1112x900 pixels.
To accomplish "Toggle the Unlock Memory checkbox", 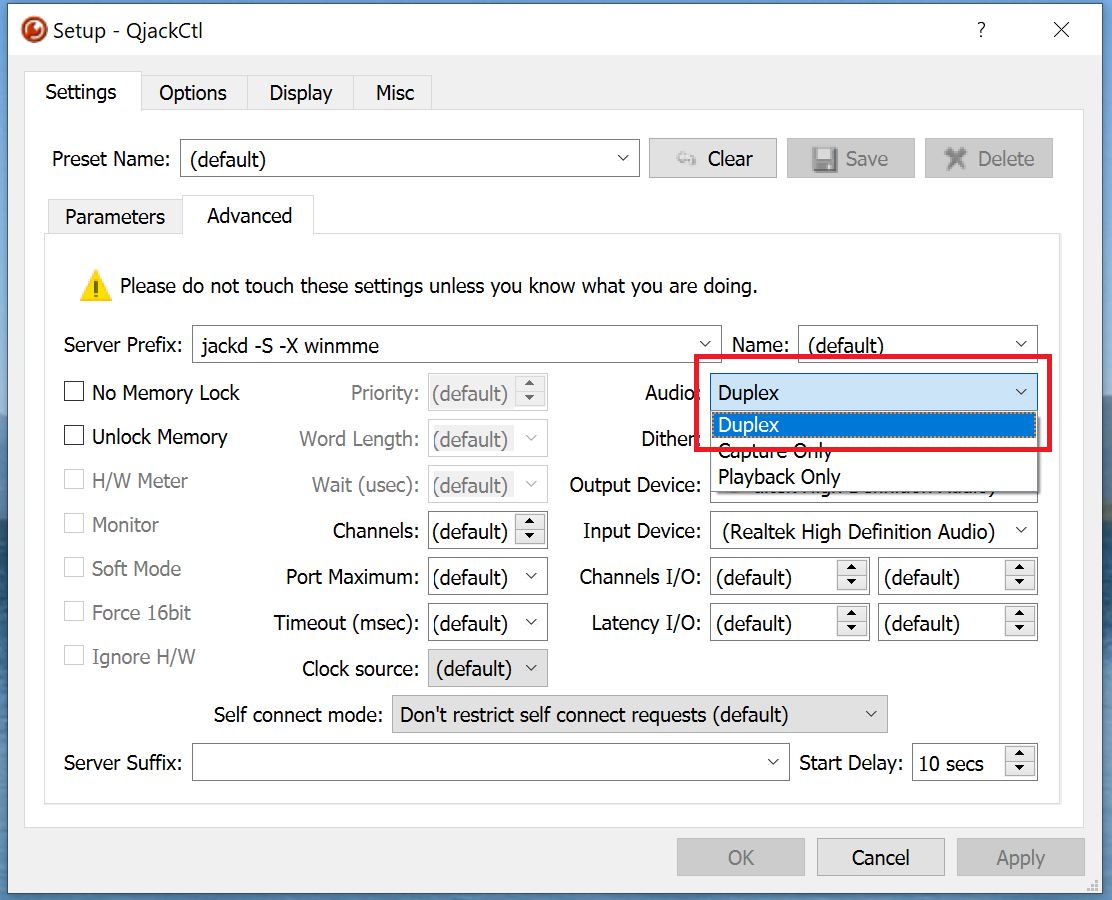I will pyautogui.click(x=74, y=436).
